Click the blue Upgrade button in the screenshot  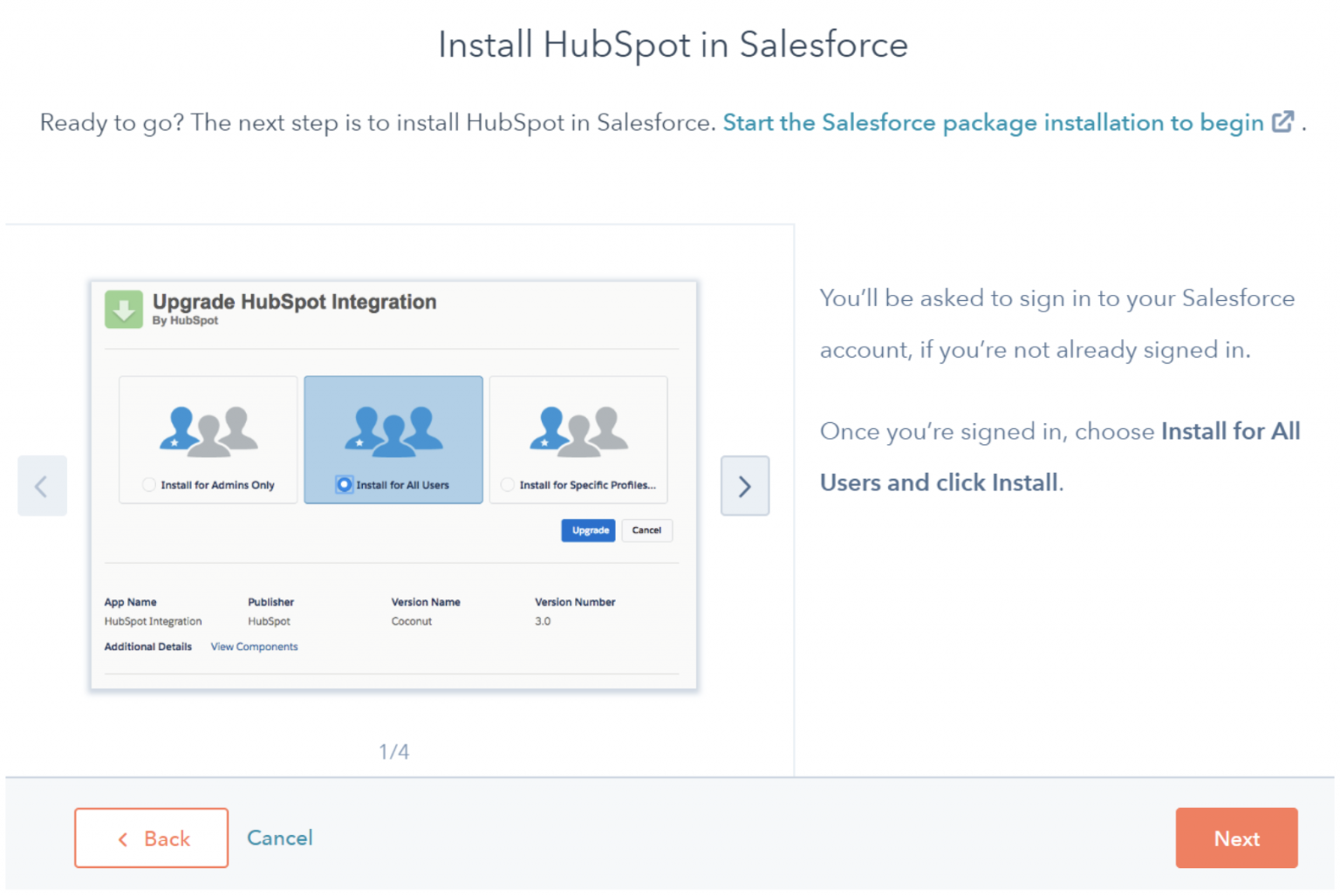[x=588, y=530]
